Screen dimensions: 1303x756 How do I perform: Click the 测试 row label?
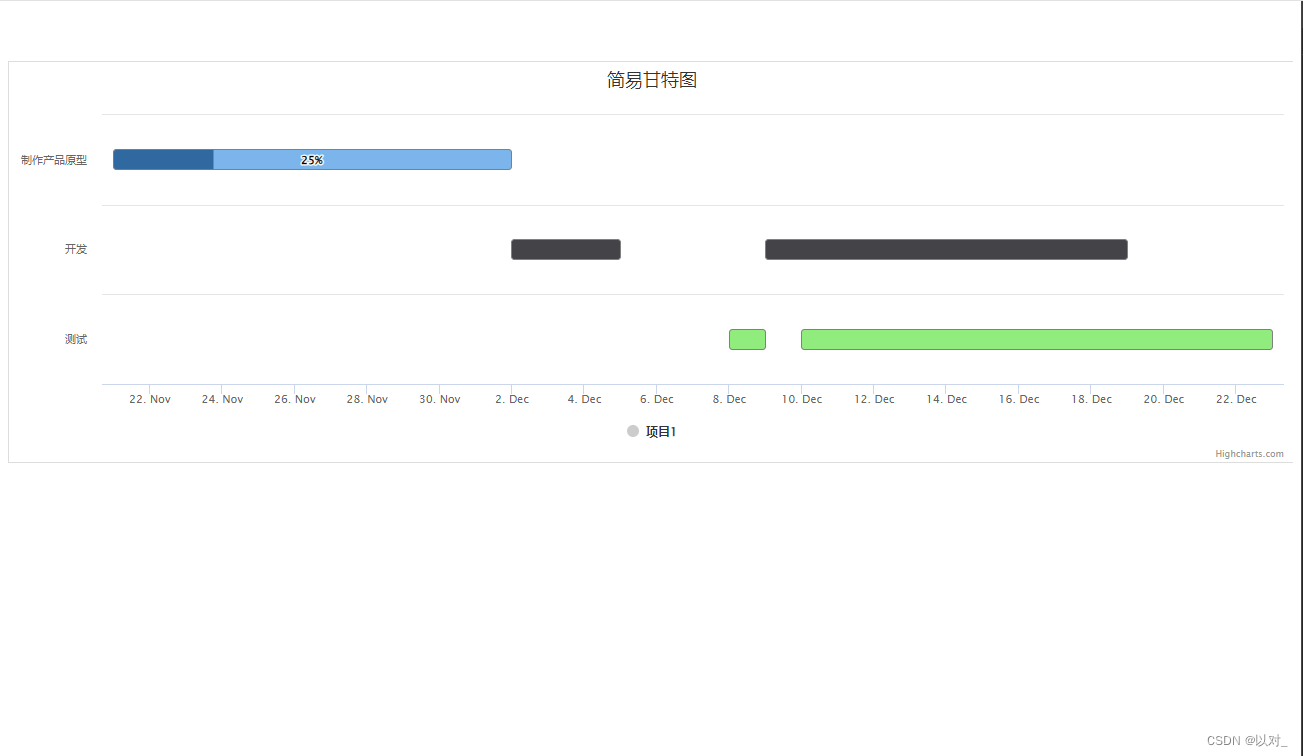(76, 339)
